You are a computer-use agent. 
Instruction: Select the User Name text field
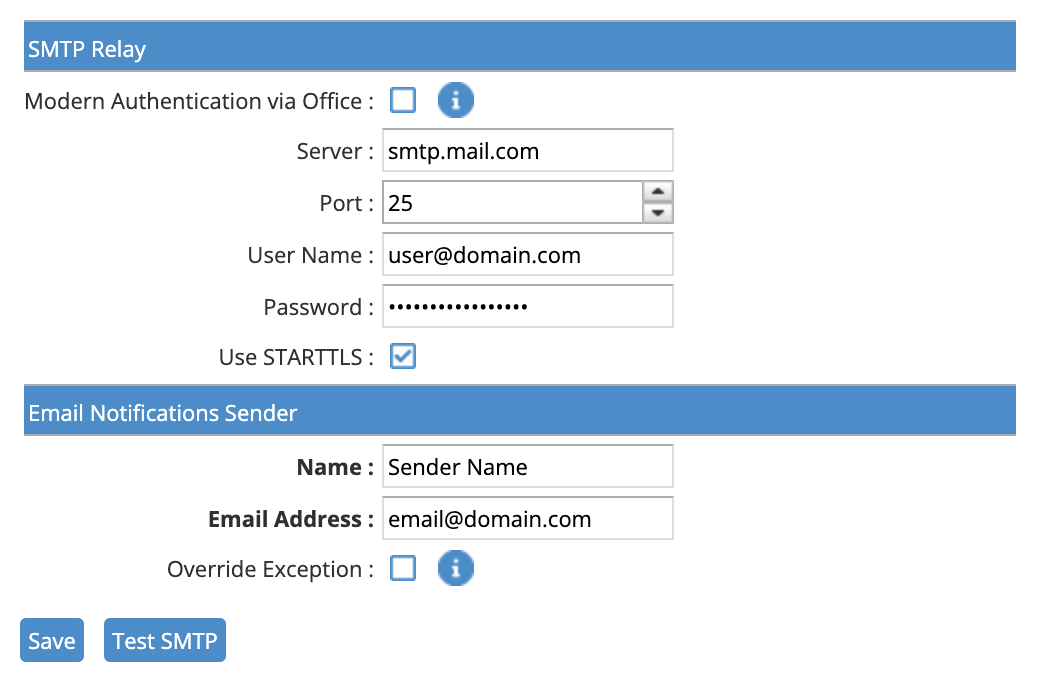coord(527,254)
